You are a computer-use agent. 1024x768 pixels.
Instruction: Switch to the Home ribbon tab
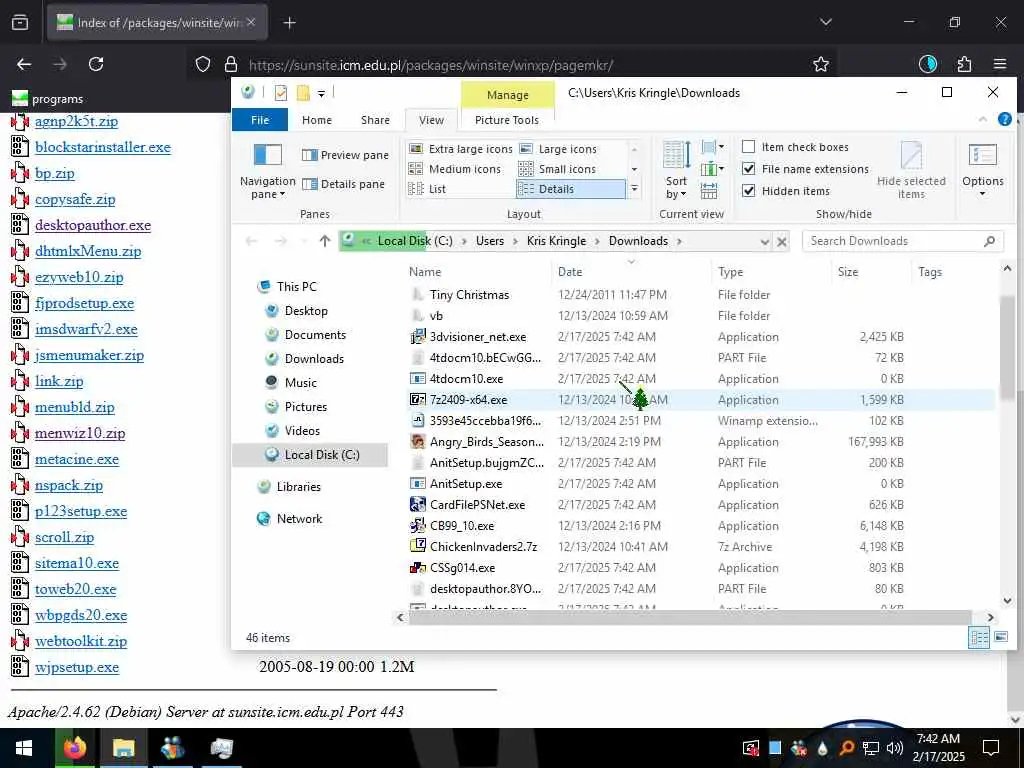(317, 120)
